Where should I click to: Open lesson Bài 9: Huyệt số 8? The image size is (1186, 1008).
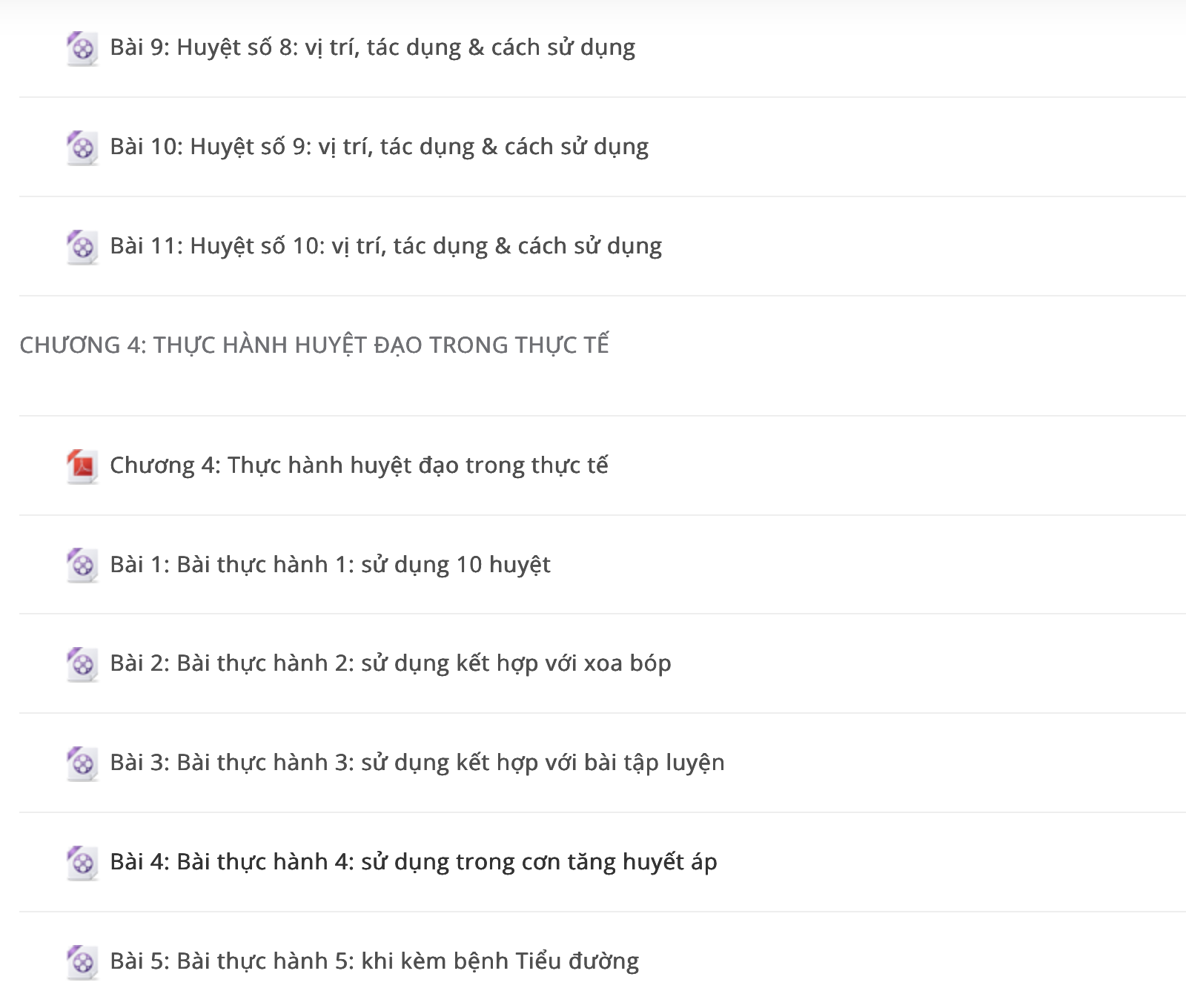coord(373,47)
